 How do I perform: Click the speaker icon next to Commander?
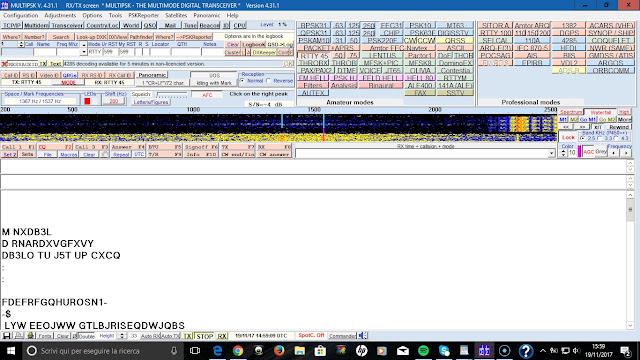[362, 336]
